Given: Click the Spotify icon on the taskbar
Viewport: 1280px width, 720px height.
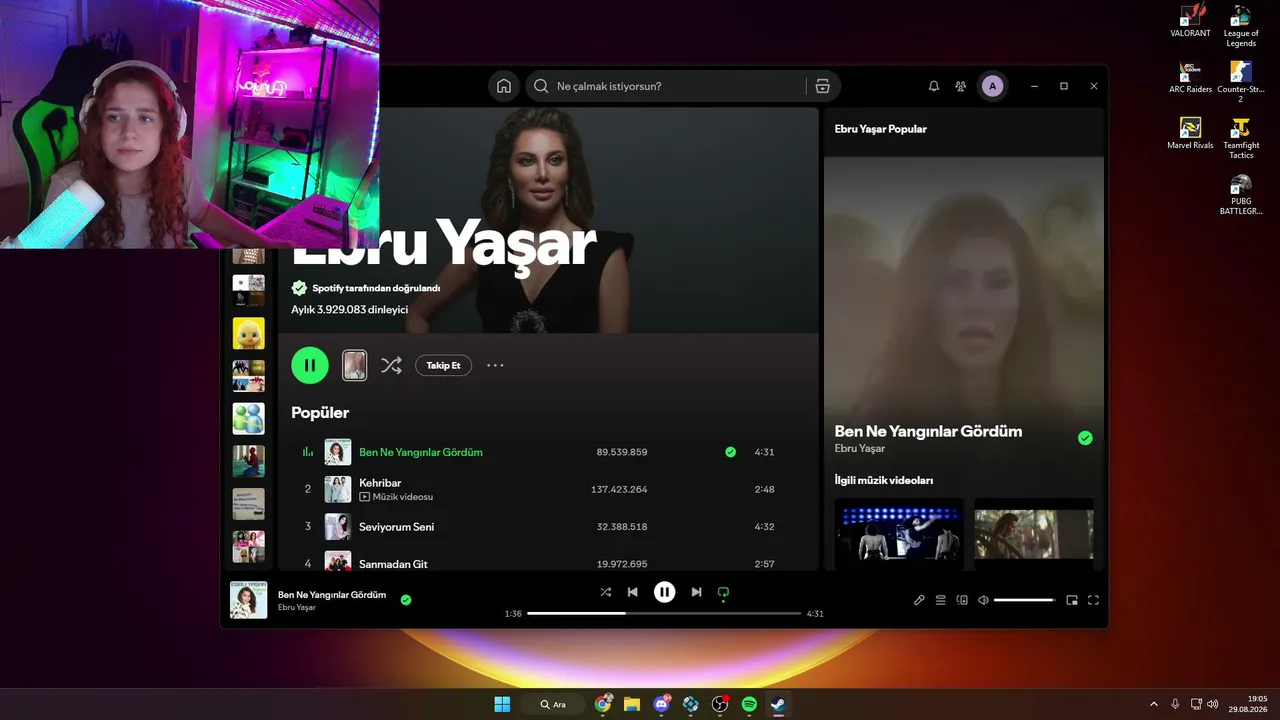Looking at the screenshot, I should coord(749,704).
